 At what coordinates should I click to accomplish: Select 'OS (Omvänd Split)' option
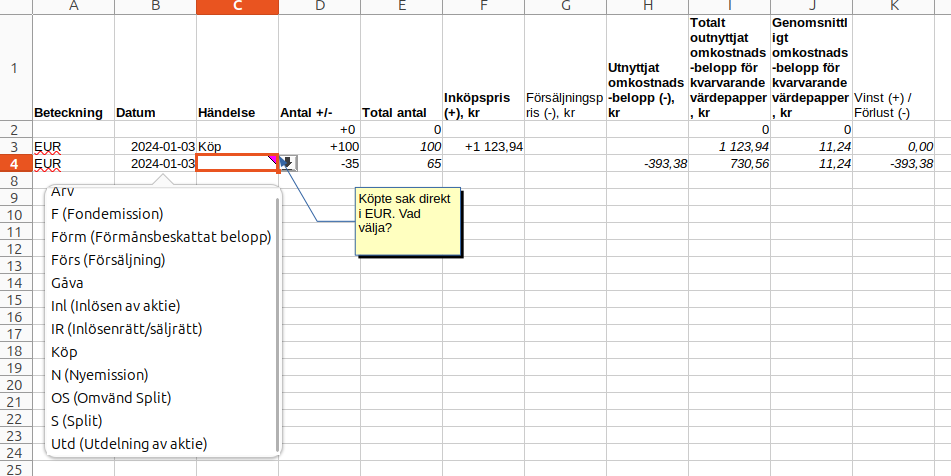(111, 398)
